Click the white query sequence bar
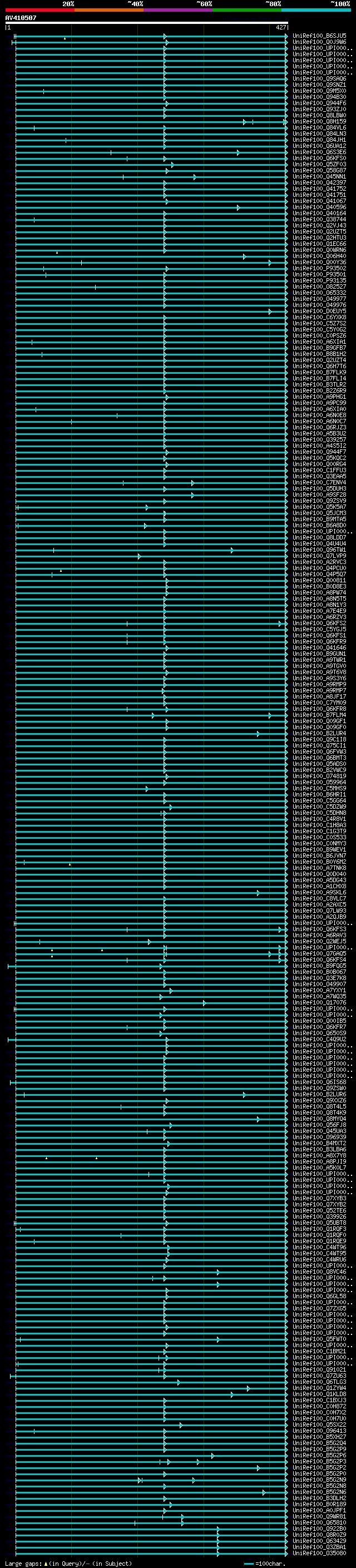 [147, 23]
